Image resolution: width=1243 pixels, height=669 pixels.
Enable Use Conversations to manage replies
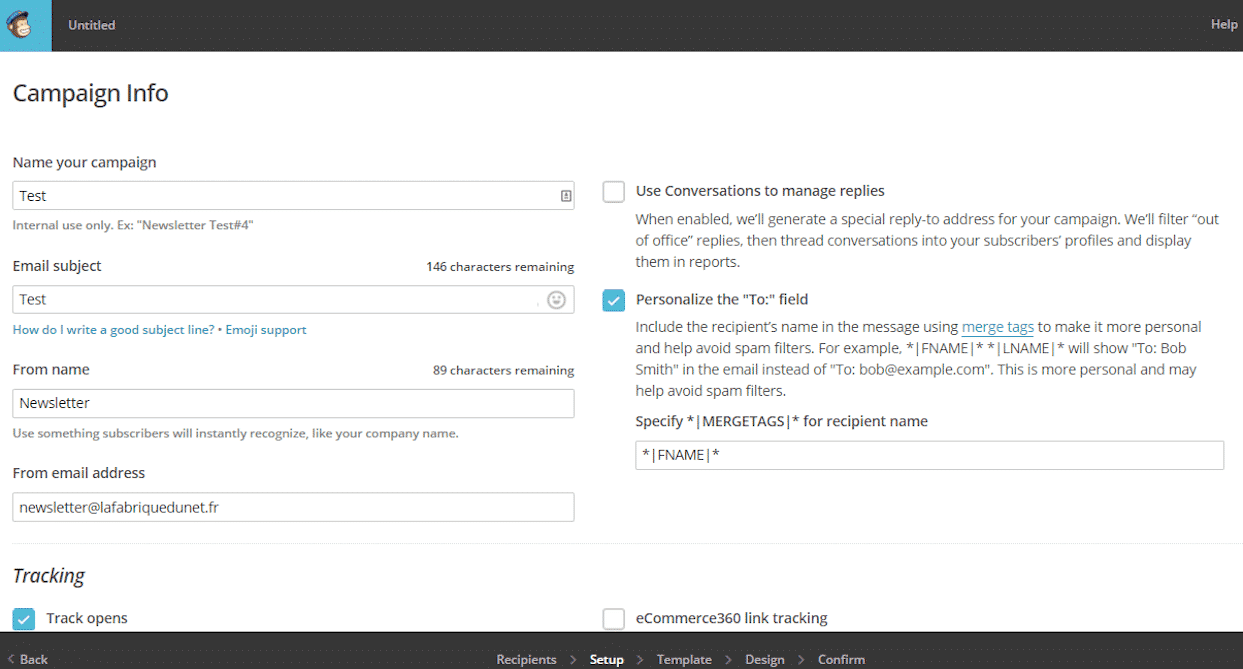tap(614, 192)
